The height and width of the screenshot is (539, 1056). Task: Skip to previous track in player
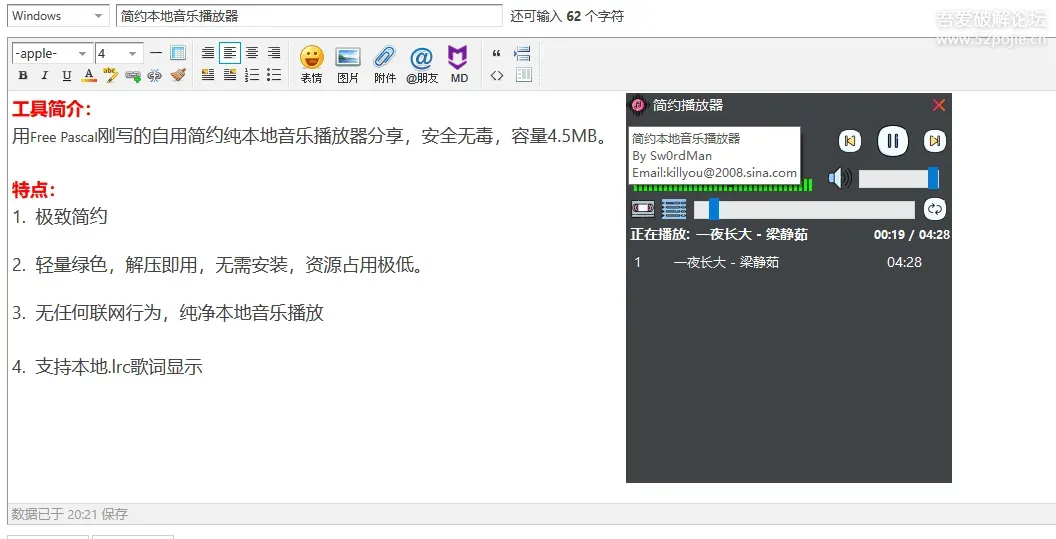coord(850,141)
